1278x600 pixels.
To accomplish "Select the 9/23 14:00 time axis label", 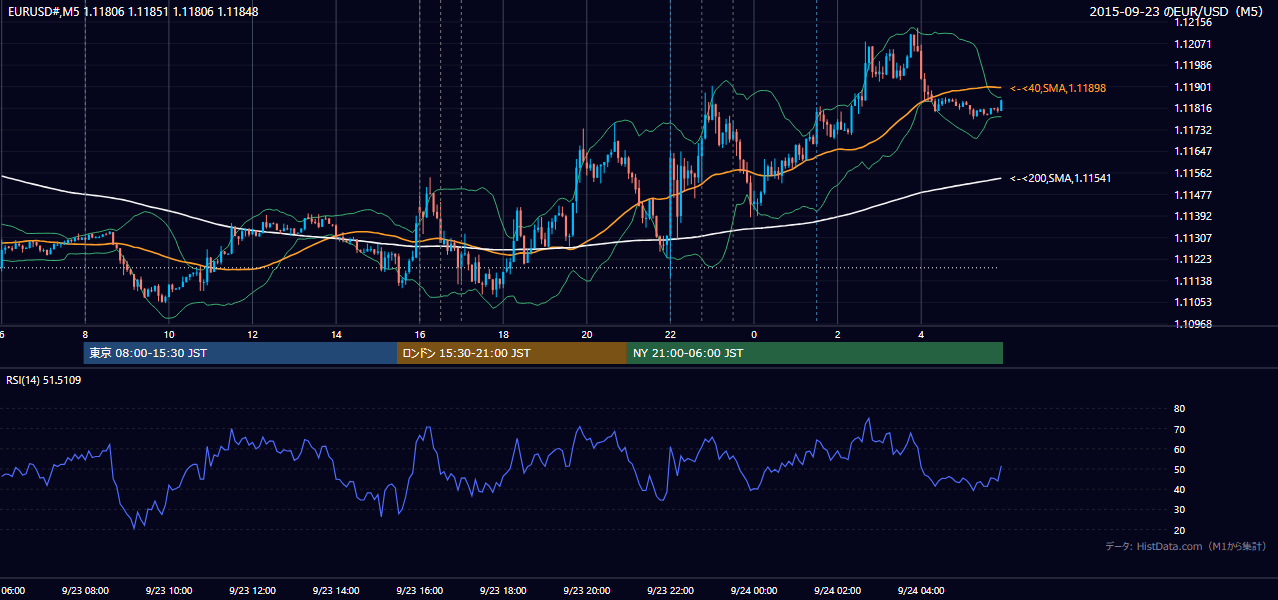I will 335,590.
